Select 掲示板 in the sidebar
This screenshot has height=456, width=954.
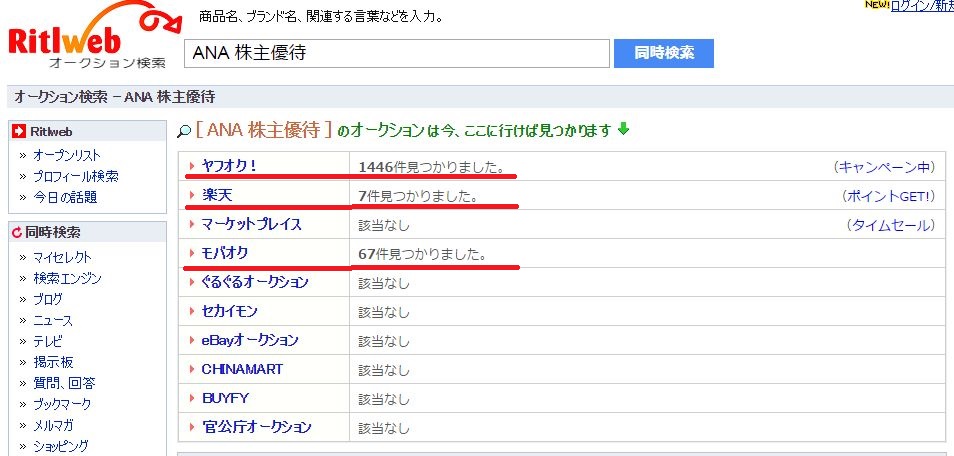[54, 362]
